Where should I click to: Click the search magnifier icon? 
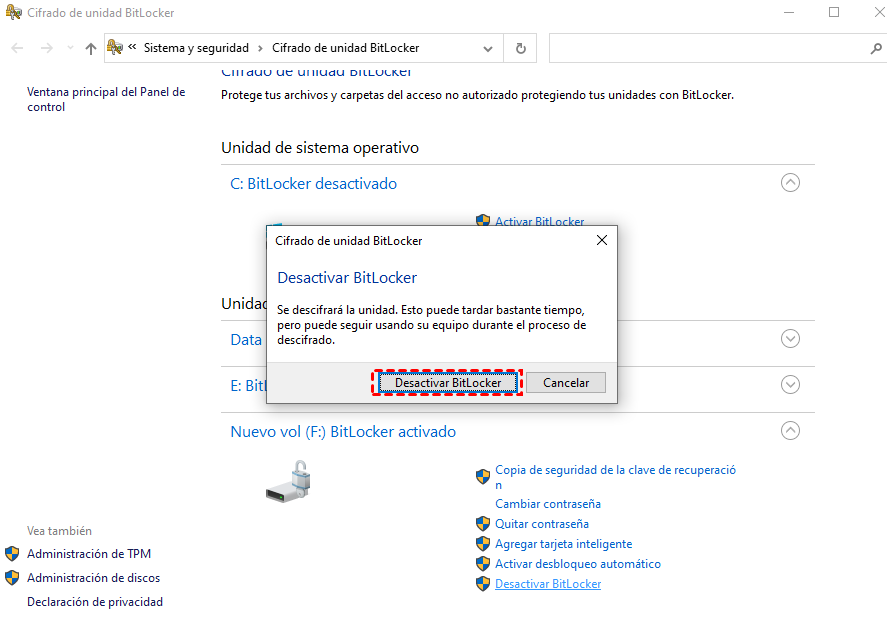875,47
